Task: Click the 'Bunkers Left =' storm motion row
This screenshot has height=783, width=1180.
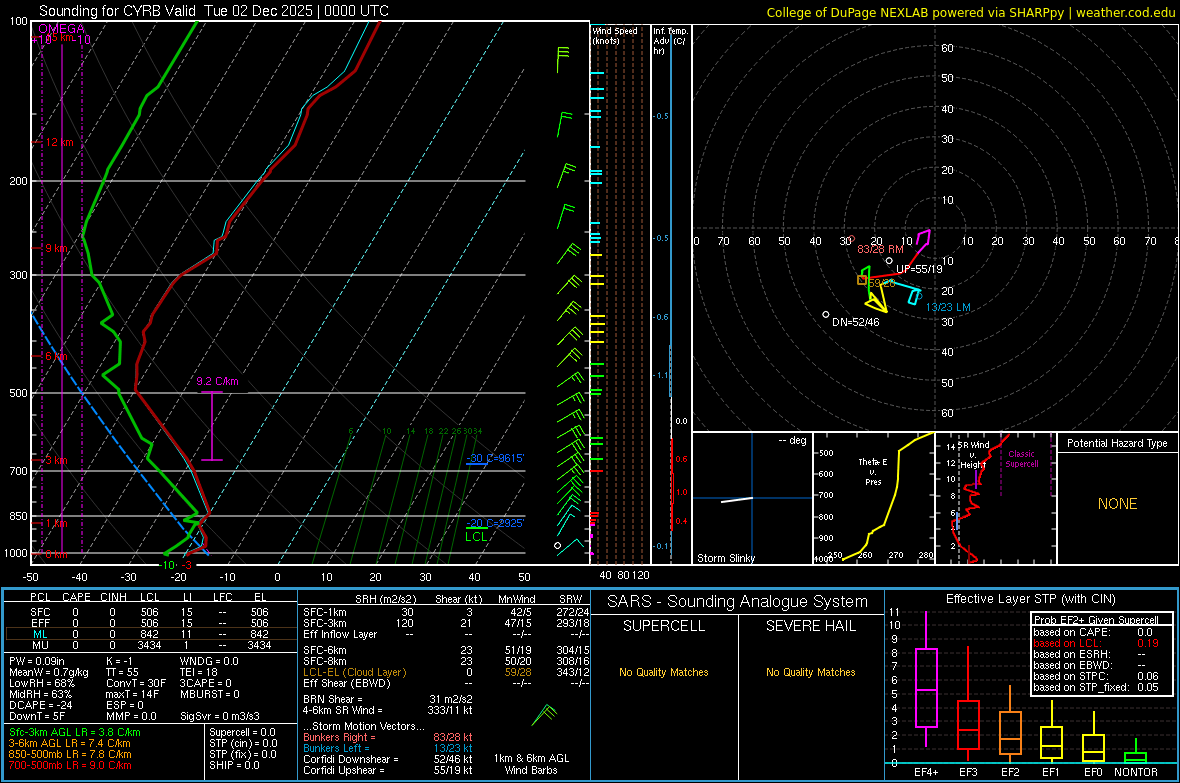Action: 388,748
